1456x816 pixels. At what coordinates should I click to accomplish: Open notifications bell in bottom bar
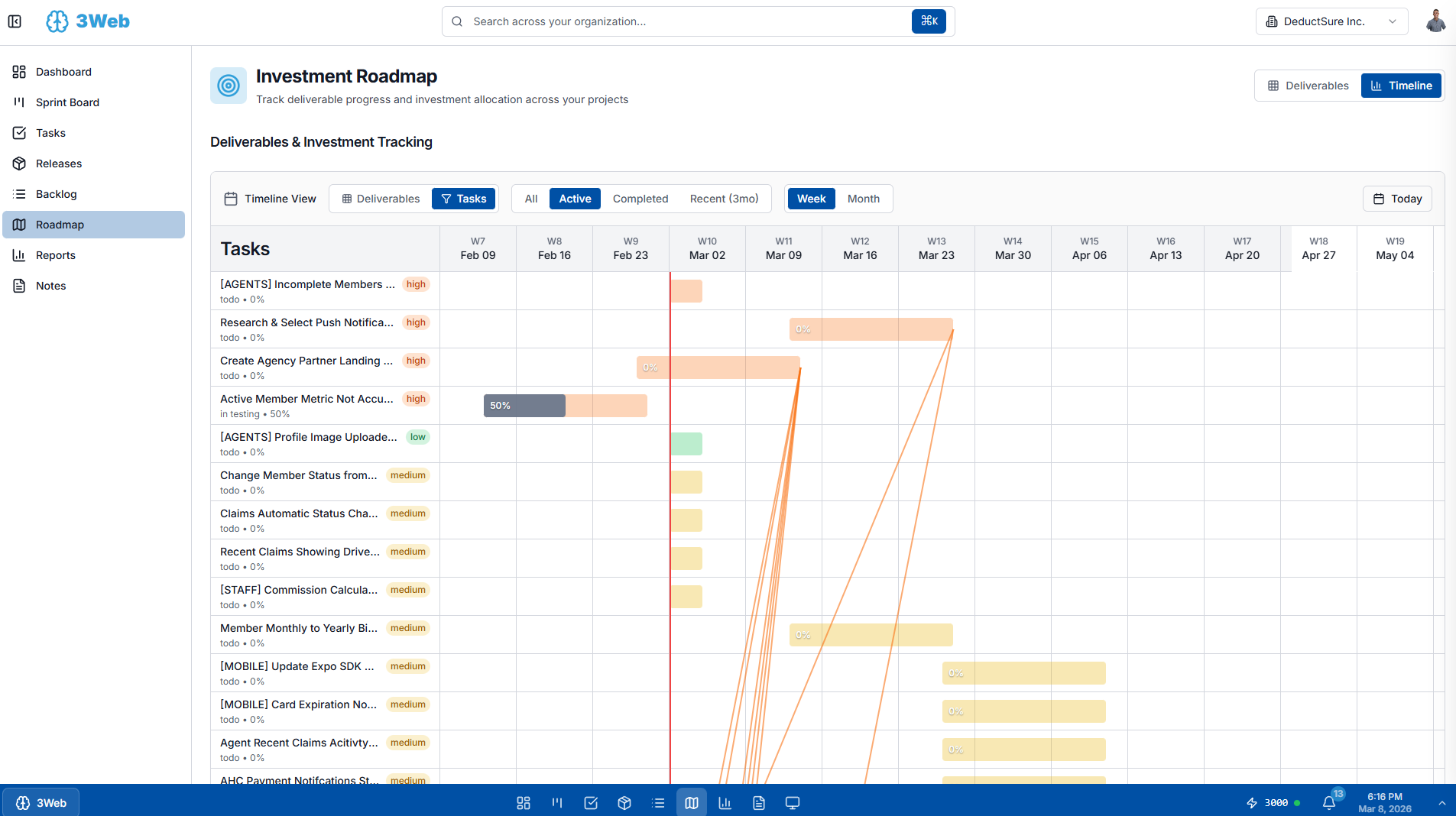[x=1329, y=802]
